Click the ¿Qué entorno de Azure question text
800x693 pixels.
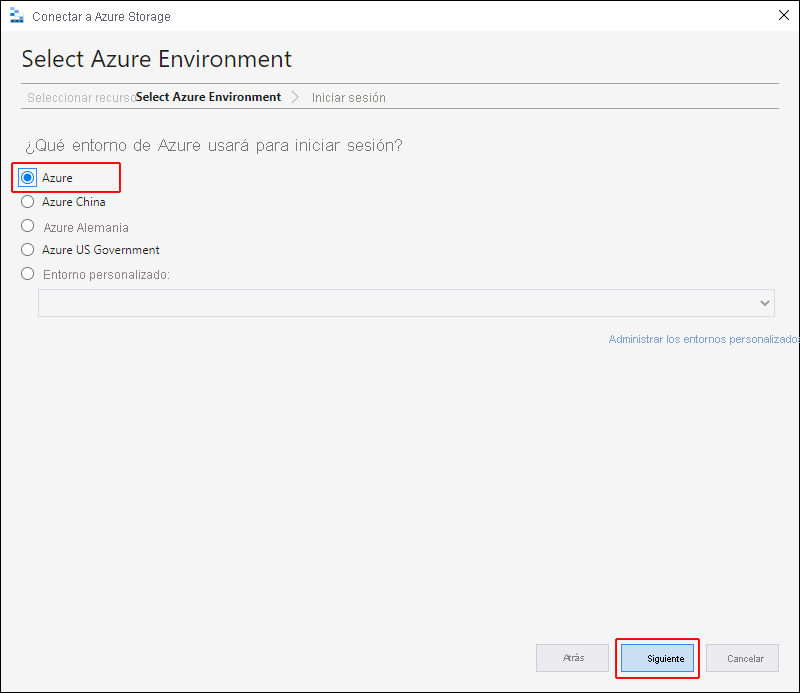click(x=213, y=146)
